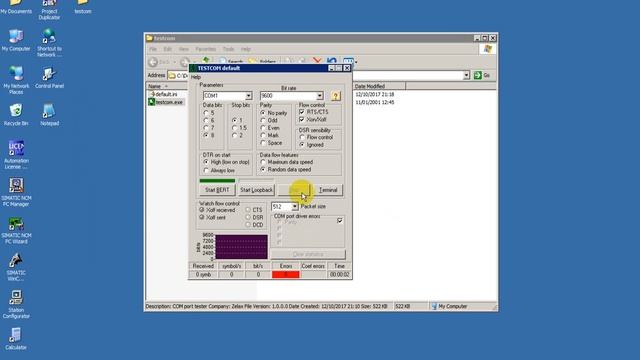The image size is (640, 360).
Task: Toggle the Xon/Xoff flow control checkbox
Action: point(302,120)
